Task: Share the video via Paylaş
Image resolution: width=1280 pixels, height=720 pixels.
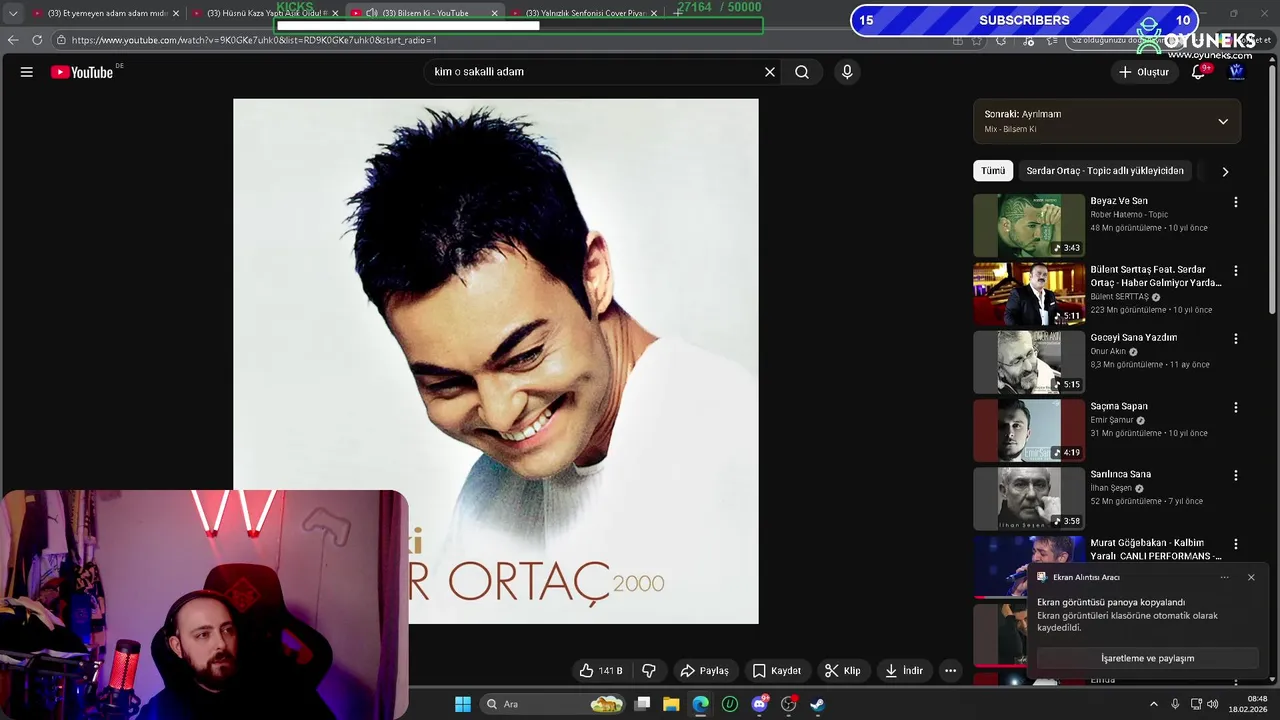Action: point(704,671)
